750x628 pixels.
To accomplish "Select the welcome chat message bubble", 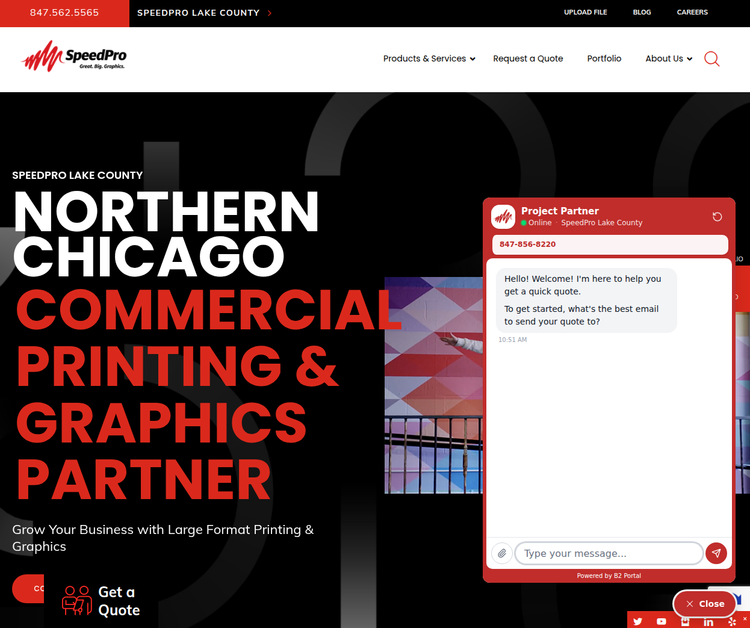I will pyautogui.click(x=586, y=300).
